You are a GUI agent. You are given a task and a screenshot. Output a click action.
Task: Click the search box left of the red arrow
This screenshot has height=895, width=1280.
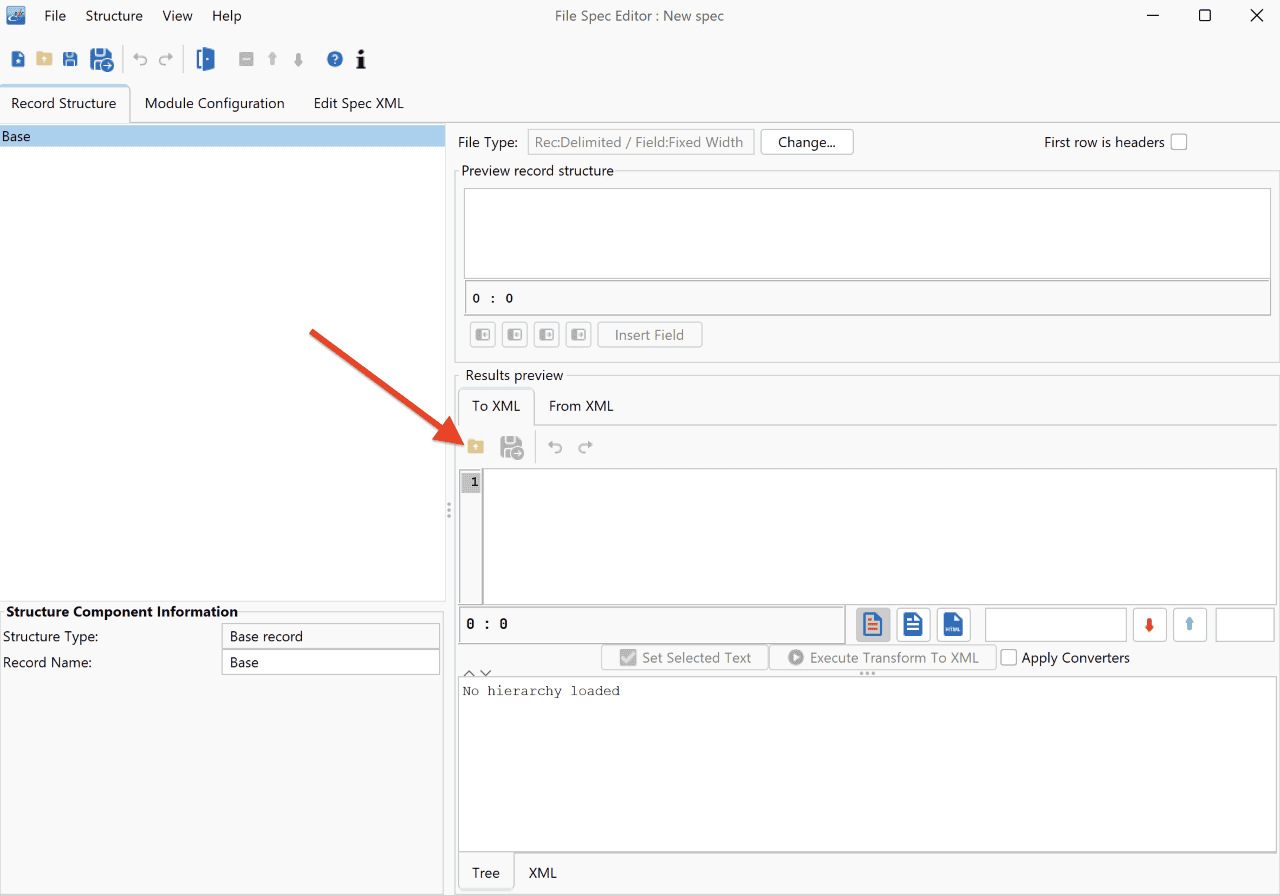coord(1056,625)
